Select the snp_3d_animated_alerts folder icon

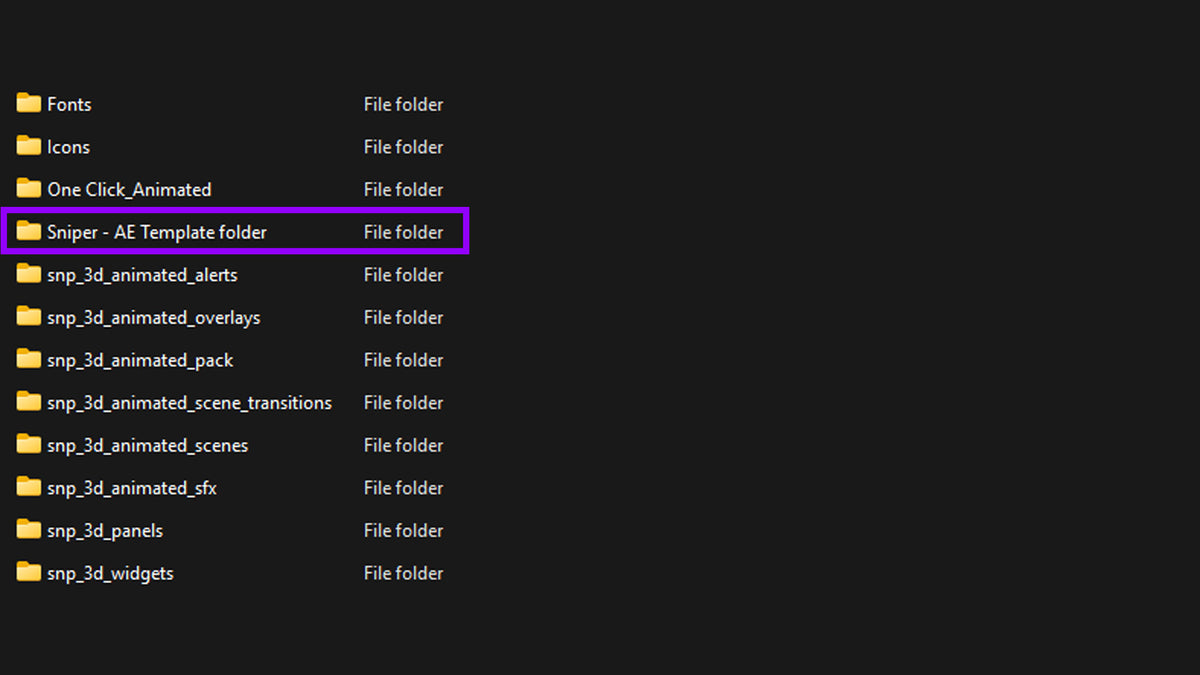[29, 274]
